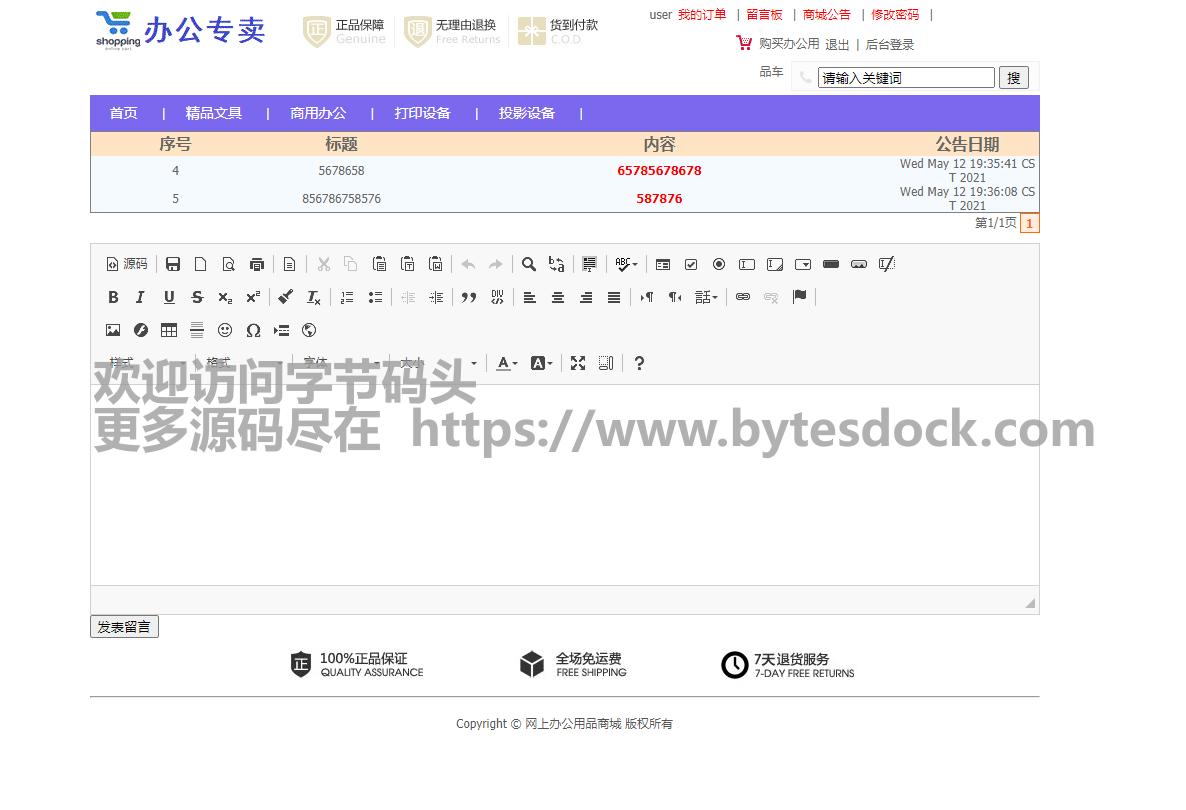This screenshot has width=1186, height=810.
Task: Insert a radio button form element
Action: coord(719,264)
